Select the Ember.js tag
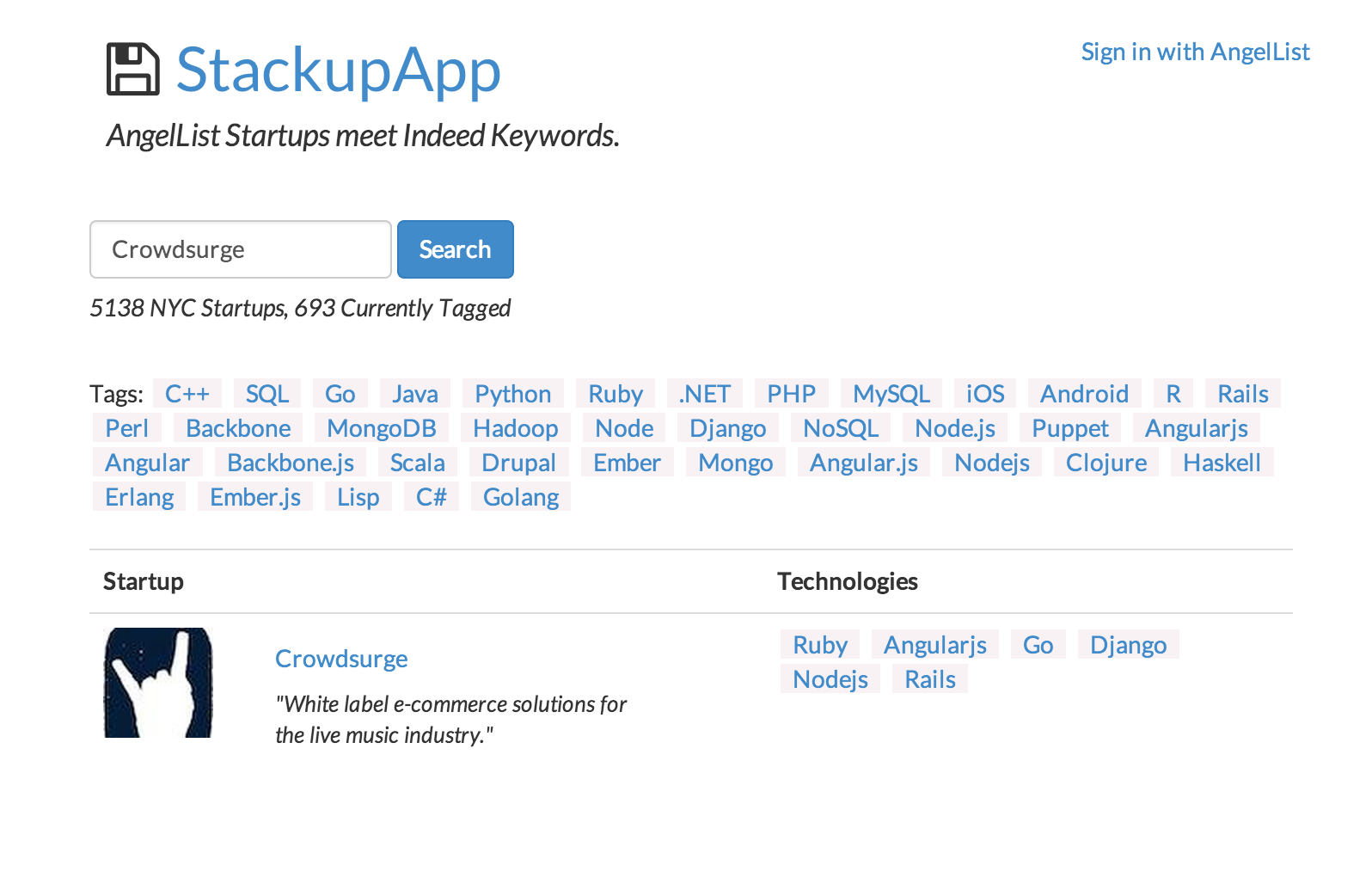This screenshot has width=1372, height=896. coord(255,497)
